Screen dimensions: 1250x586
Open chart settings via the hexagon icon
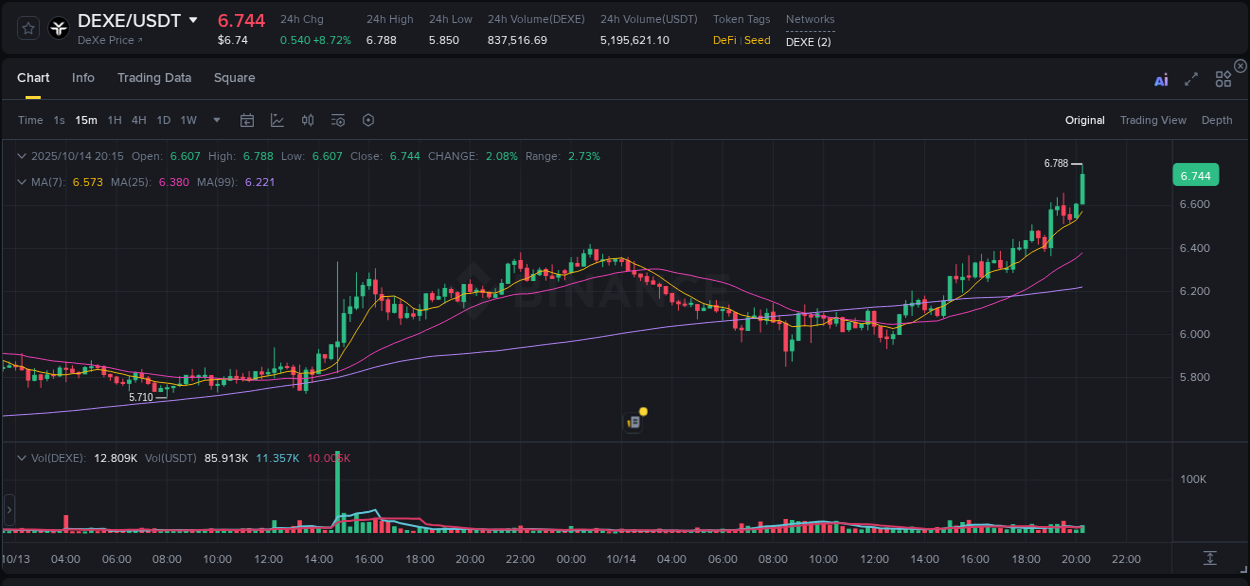click(368, 120)
